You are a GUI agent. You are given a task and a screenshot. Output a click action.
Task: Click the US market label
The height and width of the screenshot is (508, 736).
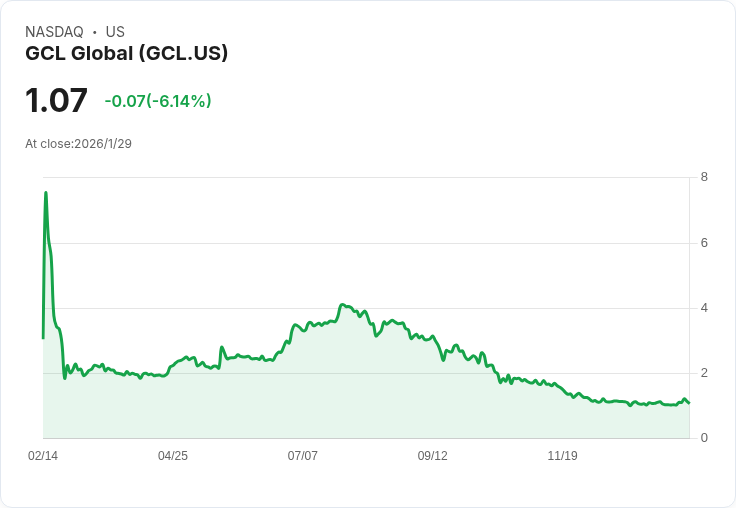point(115,32)
